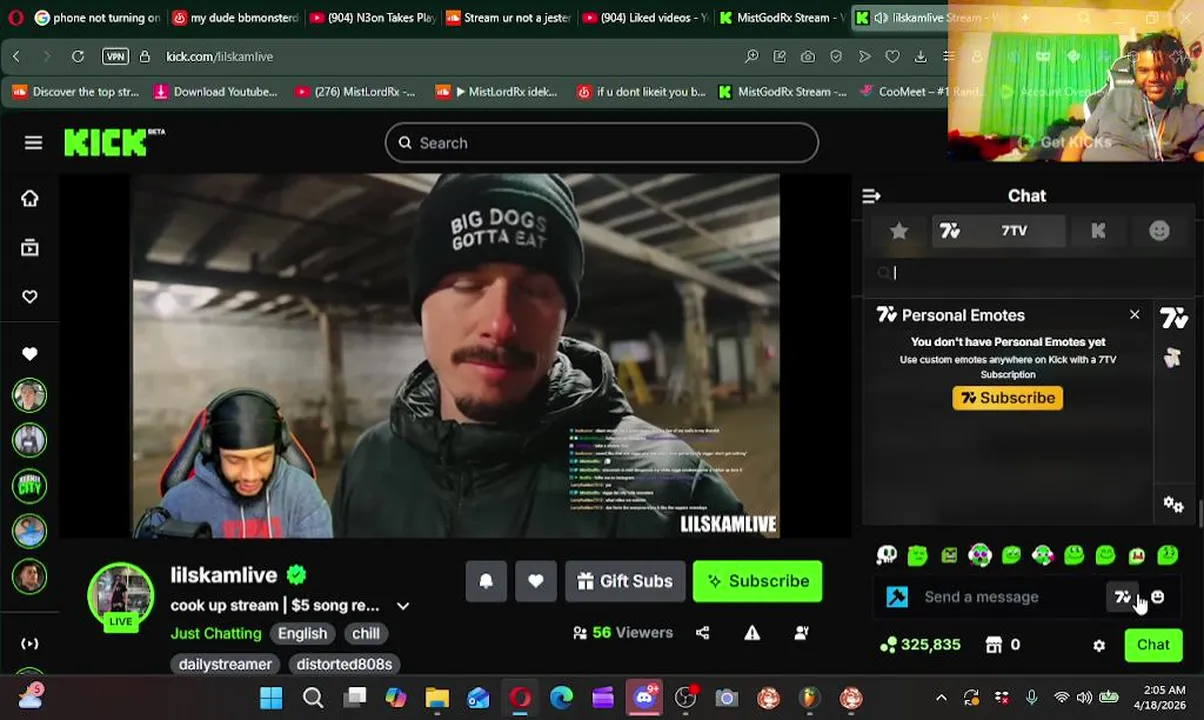
Task: Open the Kick hamburger menu
Action: tap(33, 143)
